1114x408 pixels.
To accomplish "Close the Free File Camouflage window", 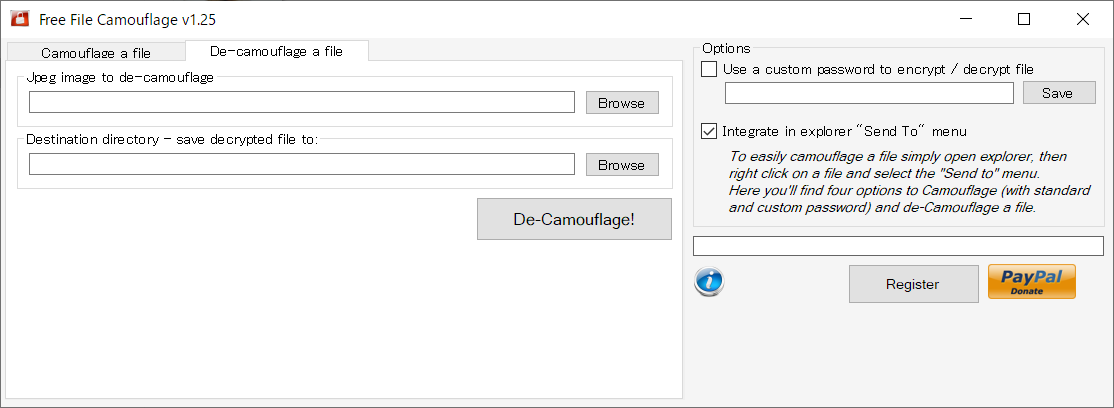I will (1083, 19).
